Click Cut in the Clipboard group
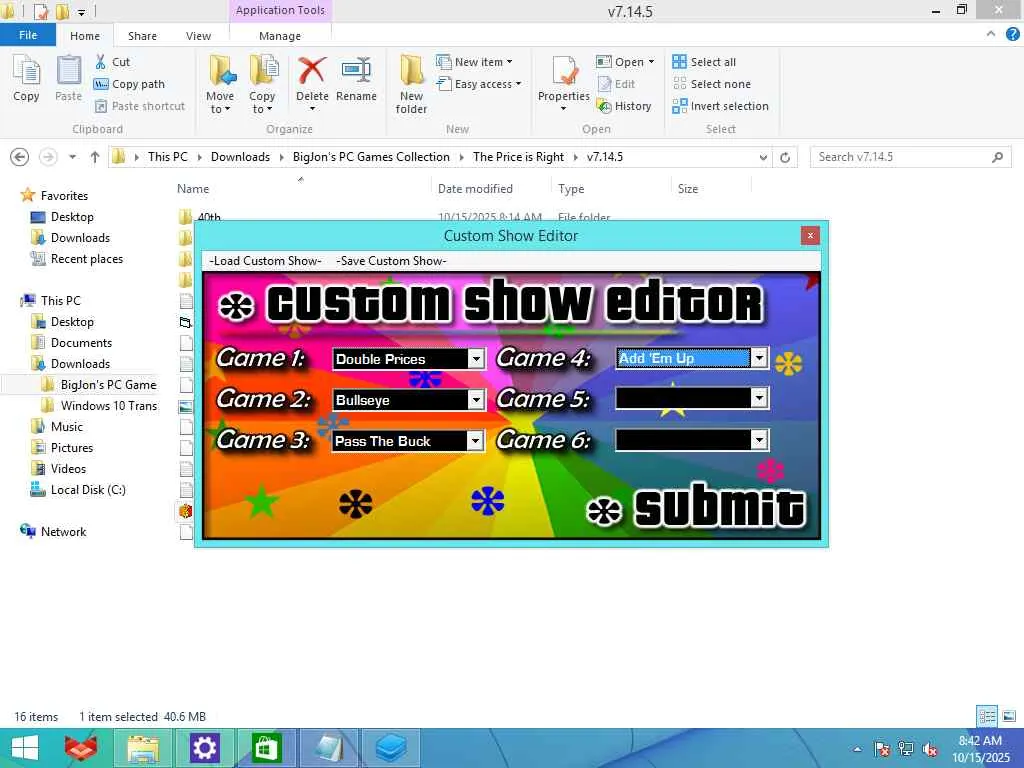This screenshot has height=768, width=1024. 112,62
